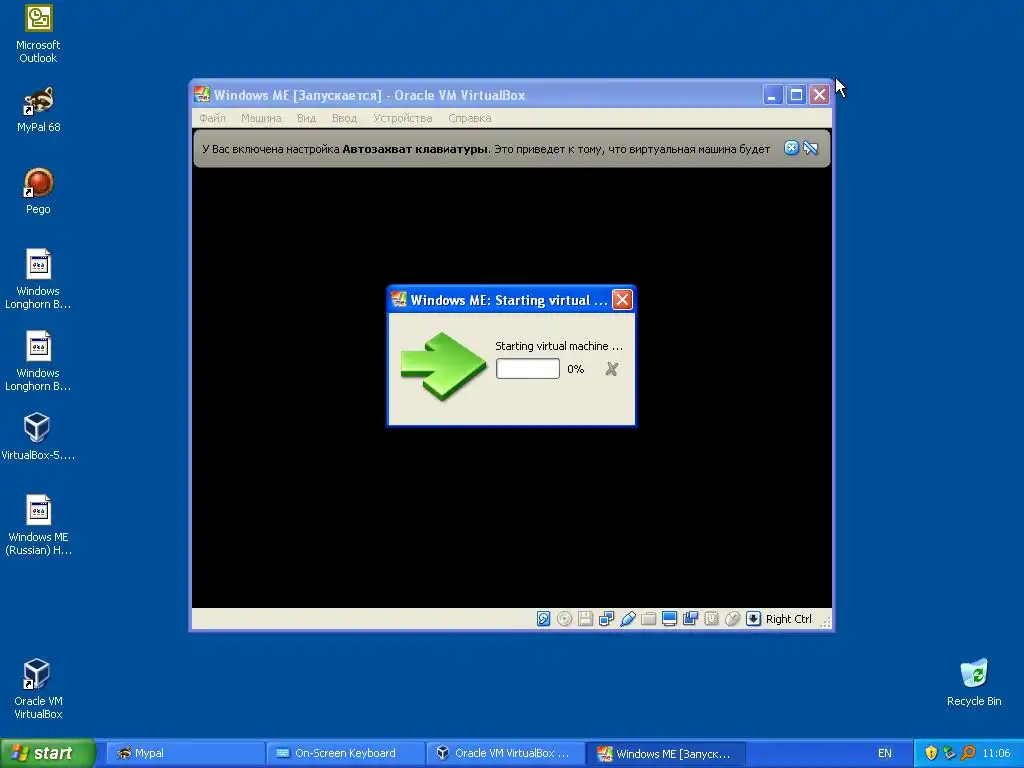The image size is (1024, 768).
Task: Select the first Windows Longhorn B... file icon
Action: coord(38,279)
